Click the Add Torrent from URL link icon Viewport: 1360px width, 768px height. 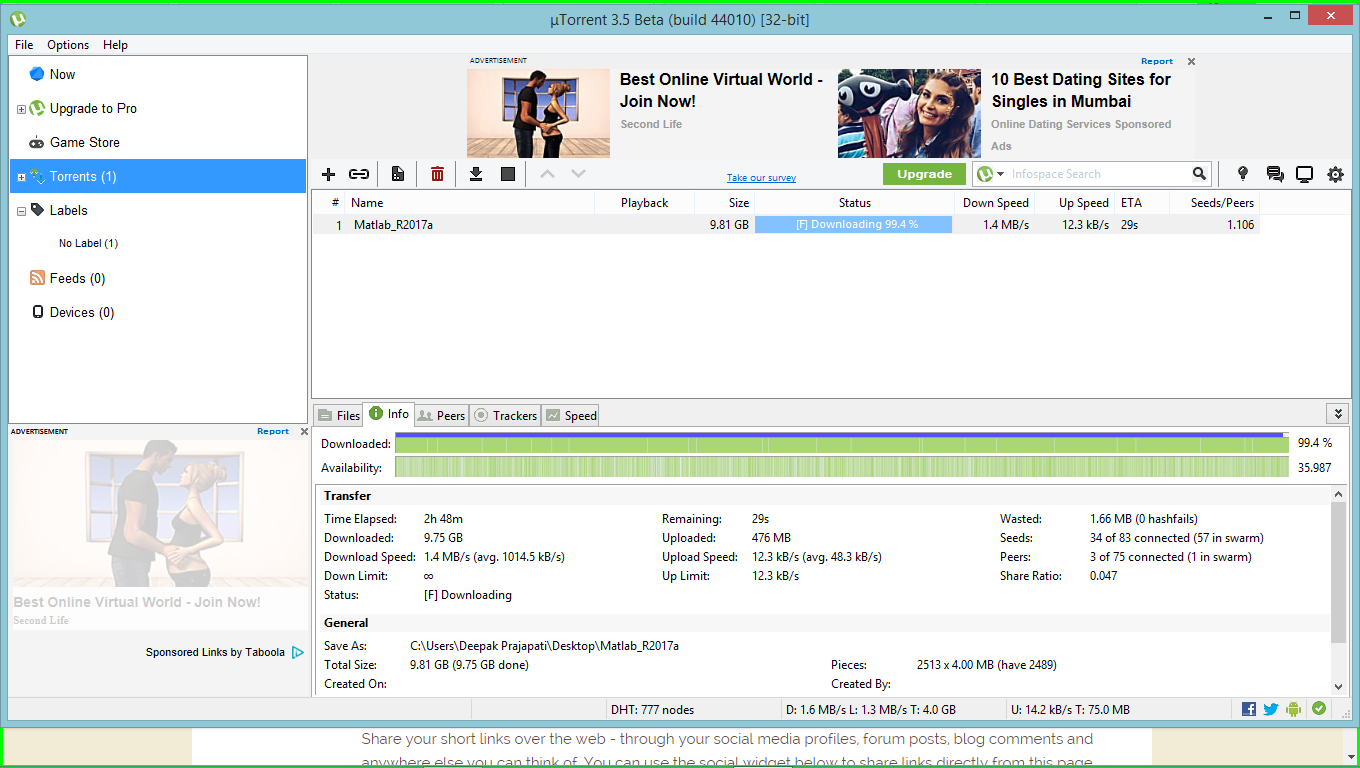tap(359, 174)
